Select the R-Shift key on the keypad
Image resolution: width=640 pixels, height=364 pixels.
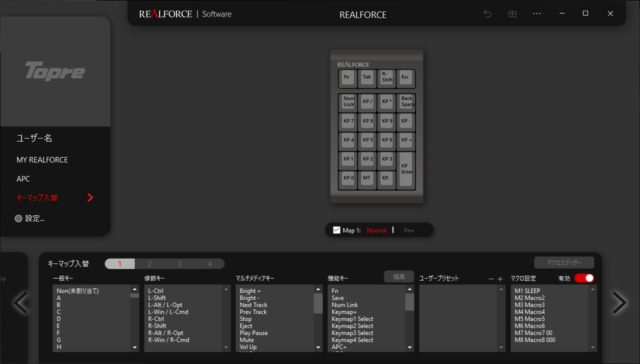(386, 78)
